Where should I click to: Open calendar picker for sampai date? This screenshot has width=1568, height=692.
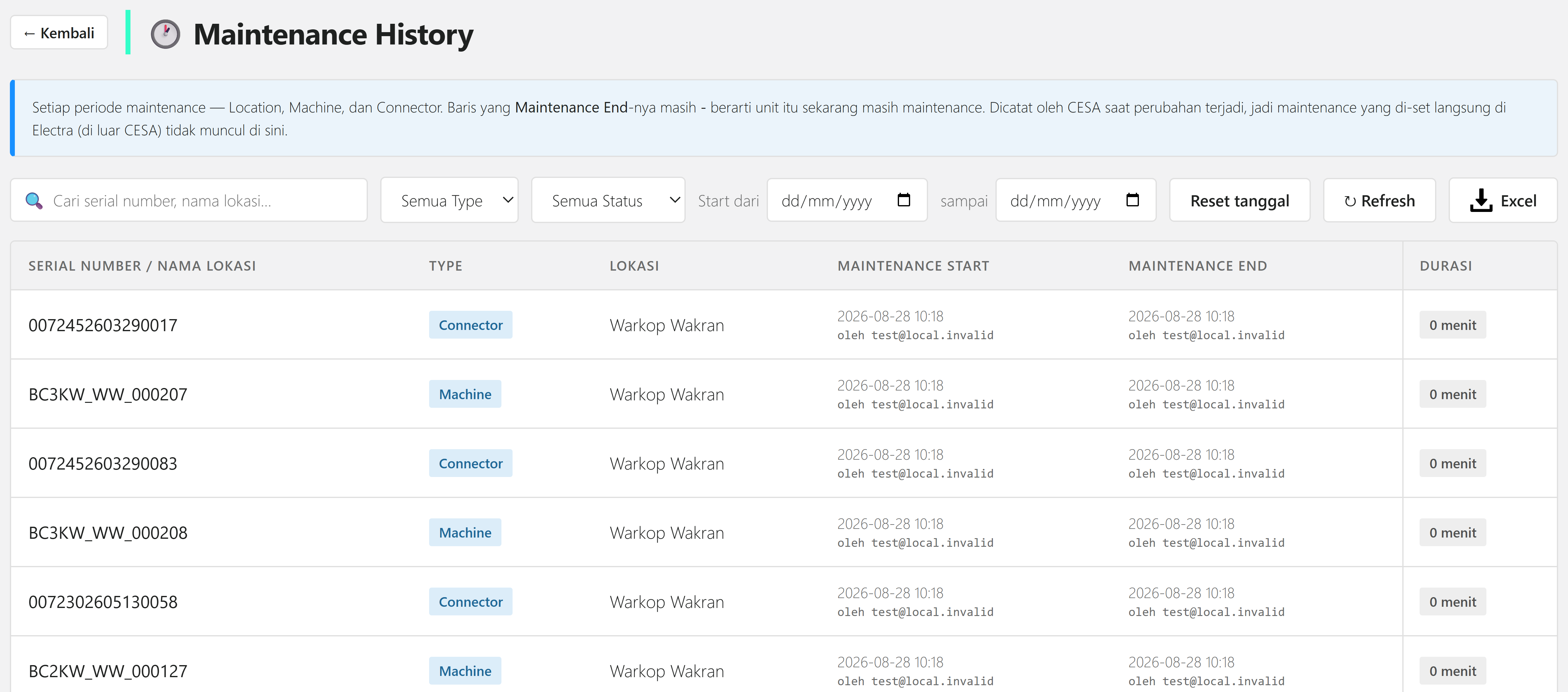[1132, 200]
